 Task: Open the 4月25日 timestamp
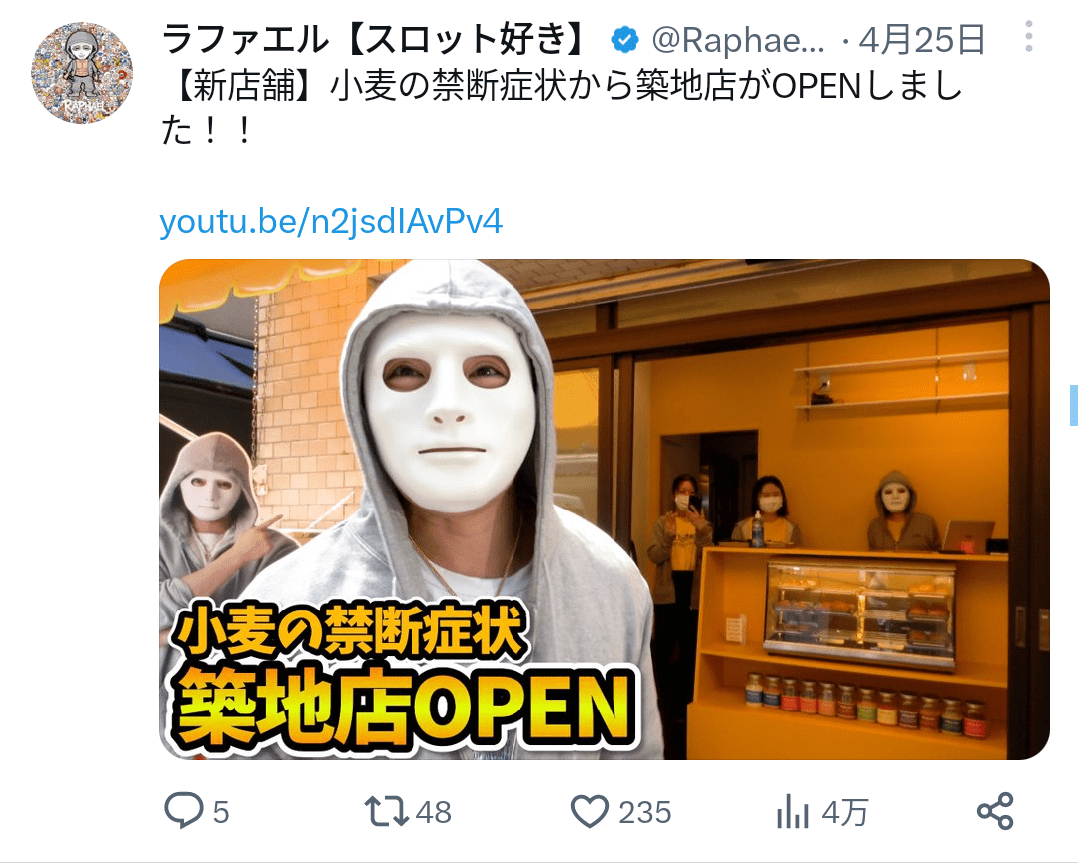[x=922, y=39]
